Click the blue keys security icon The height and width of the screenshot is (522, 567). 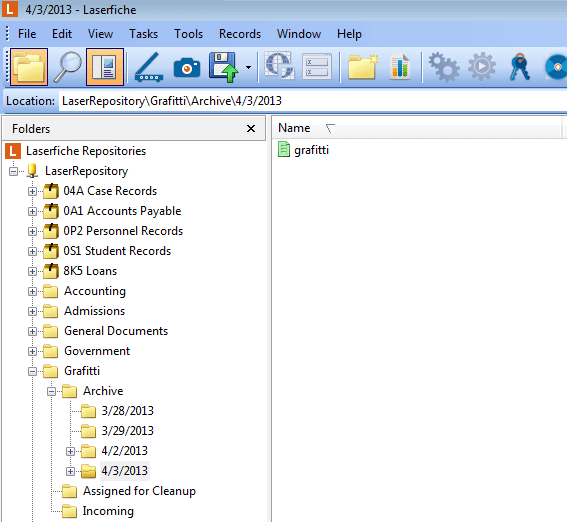click(x=520, y=67)
